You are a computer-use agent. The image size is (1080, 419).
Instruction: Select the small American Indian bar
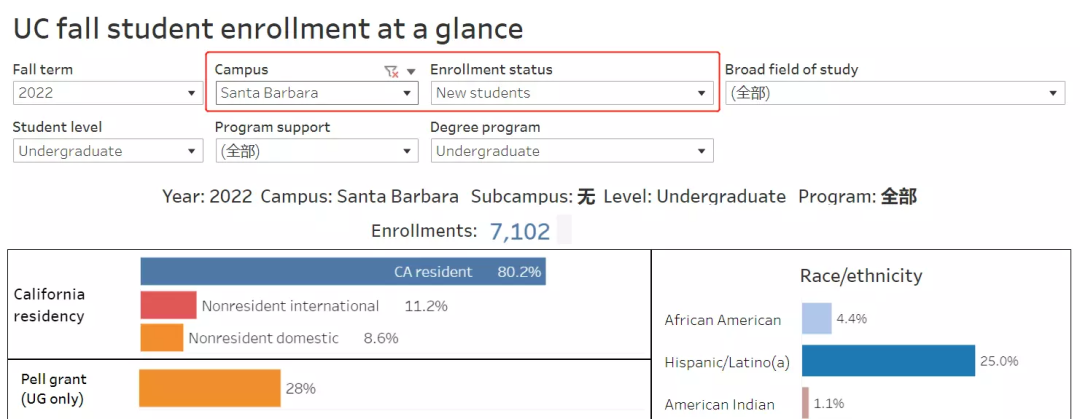click(805, 404)
